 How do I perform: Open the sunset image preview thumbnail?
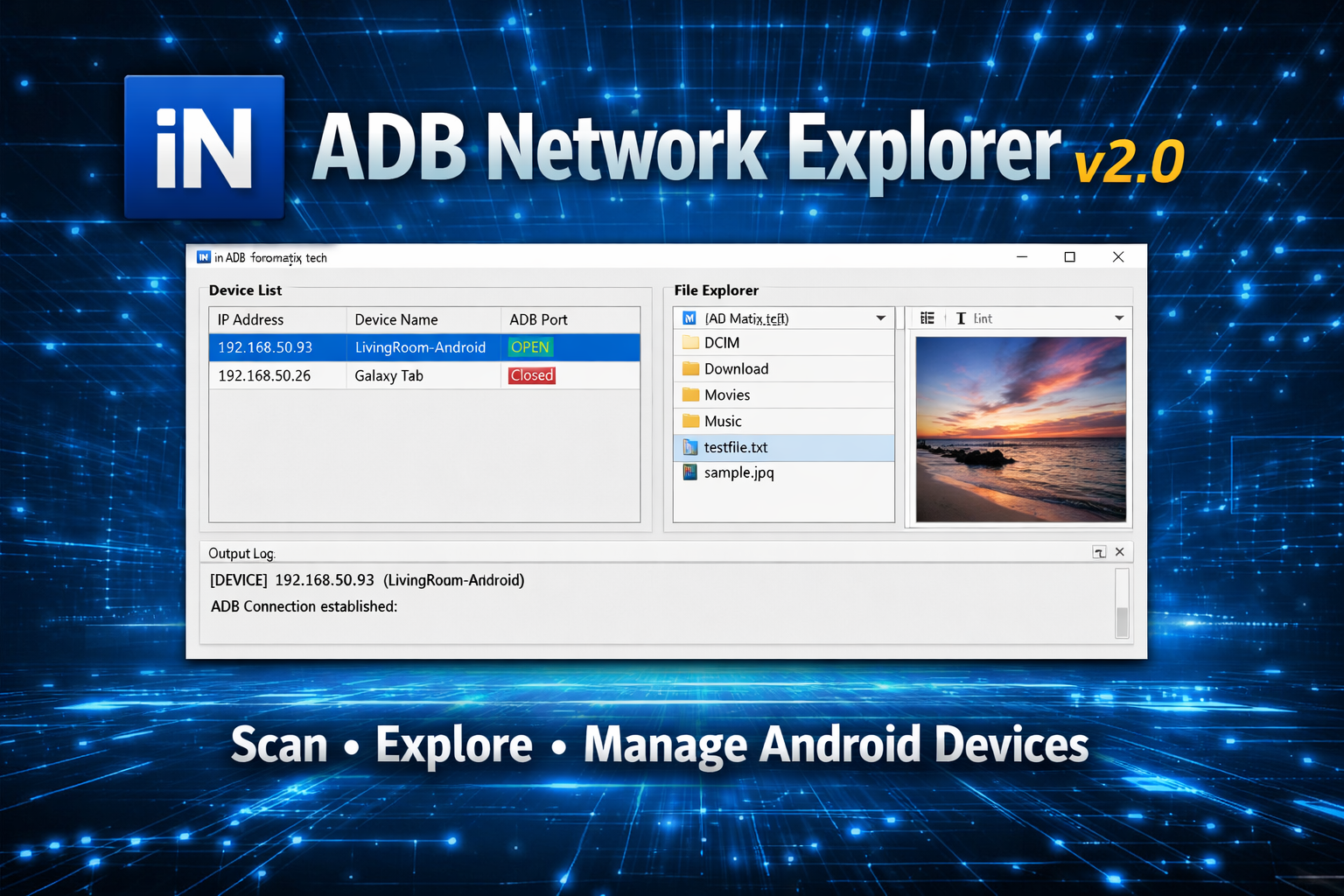click(1020, 428)
